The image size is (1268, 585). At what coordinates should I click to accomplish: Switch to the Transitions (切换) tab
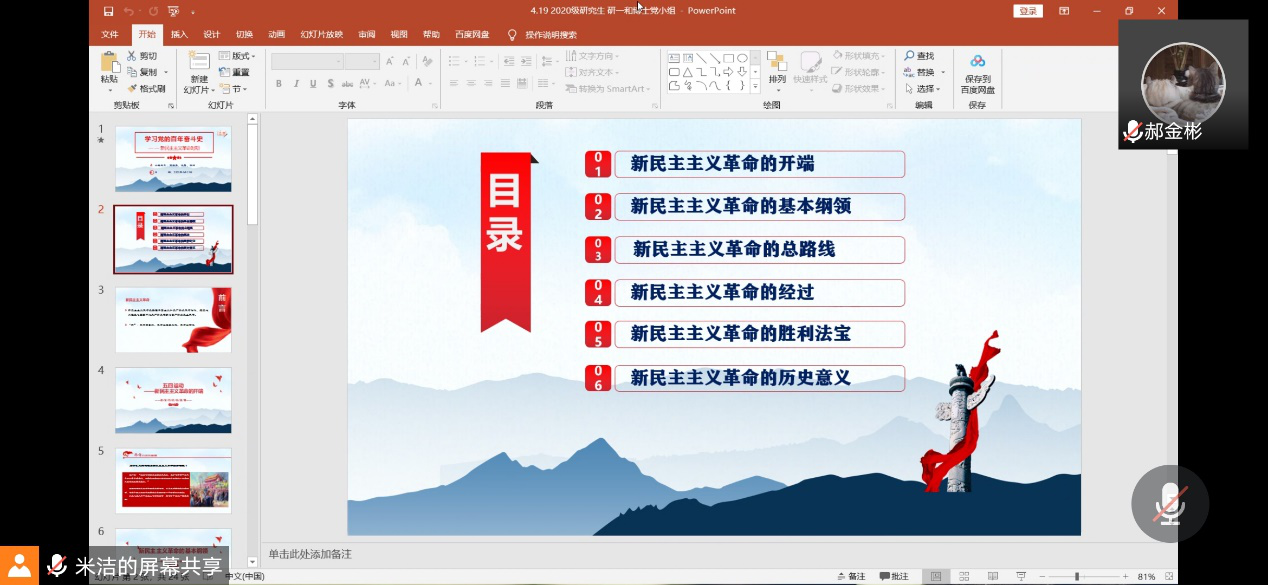pos(244,34)
